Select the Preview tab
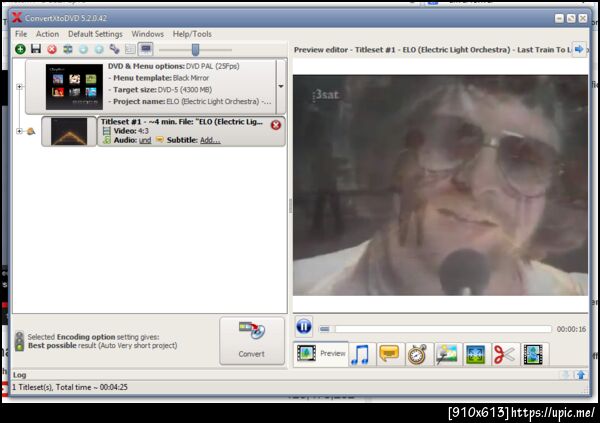Viewport: 600px width, 423px height. click(321, 353)
